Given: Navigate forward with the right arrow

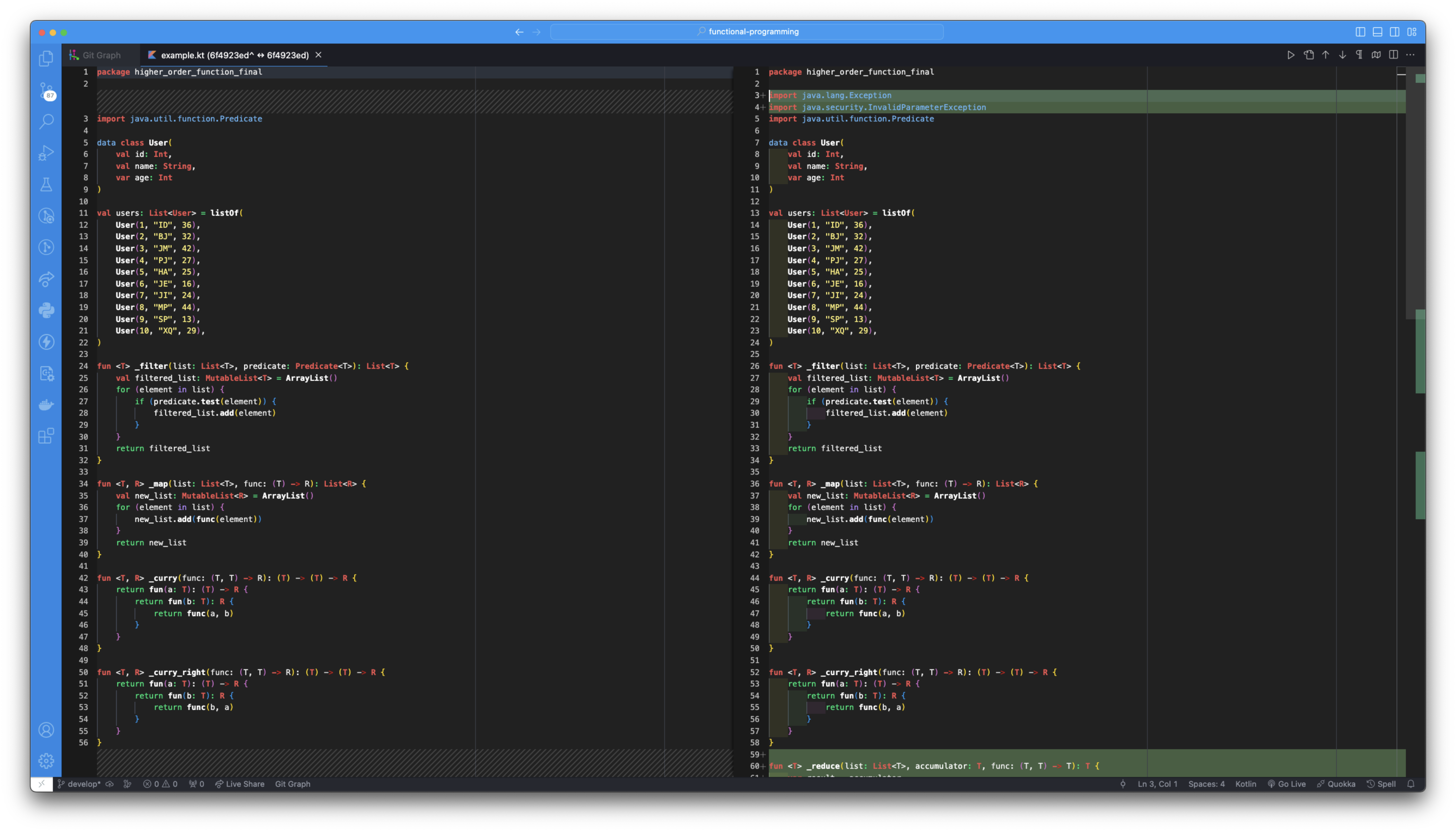Looking at the screenshot, I should point(536,32).
